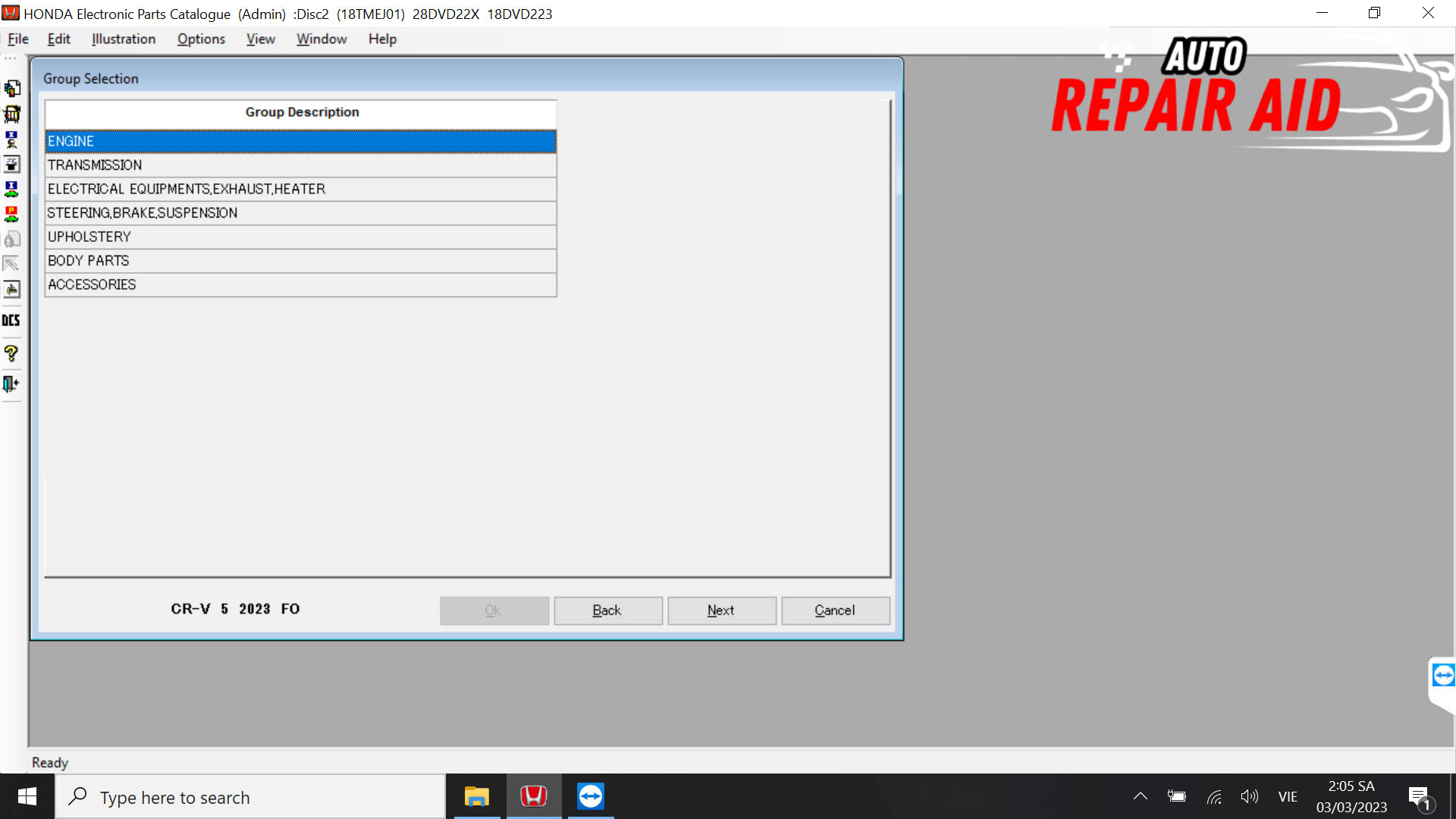Click the Next button
The image size is (1456, 819).
click(x=722, y=610)
